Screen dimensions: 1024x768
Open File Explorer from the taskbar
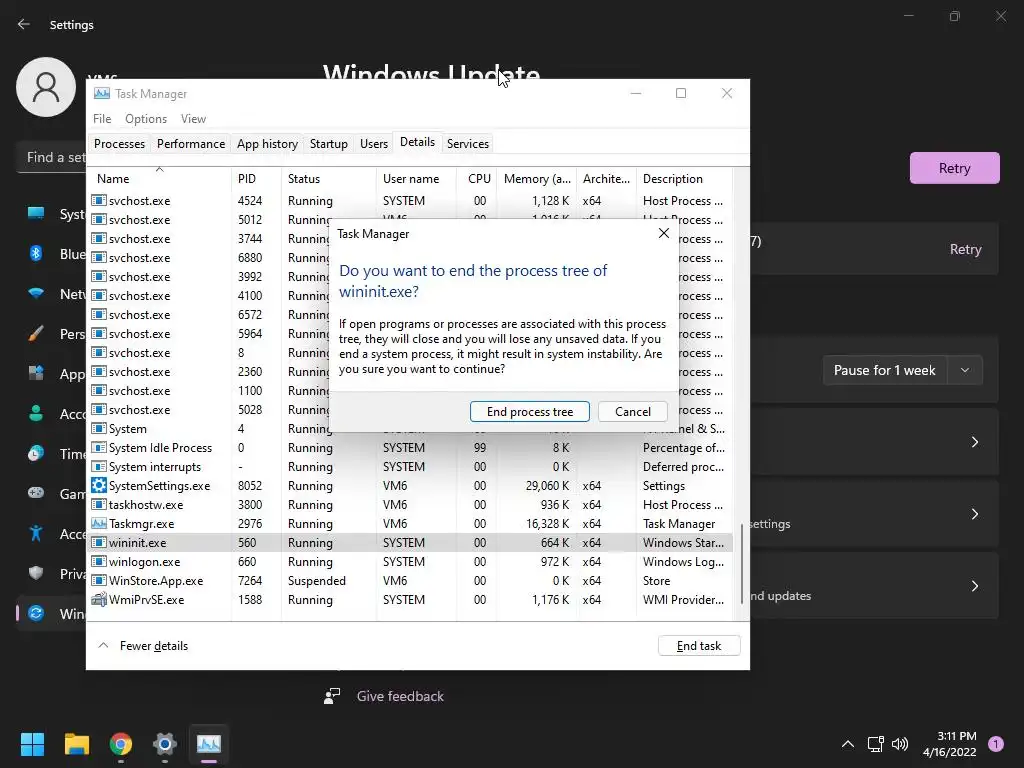tap(76, 743)
